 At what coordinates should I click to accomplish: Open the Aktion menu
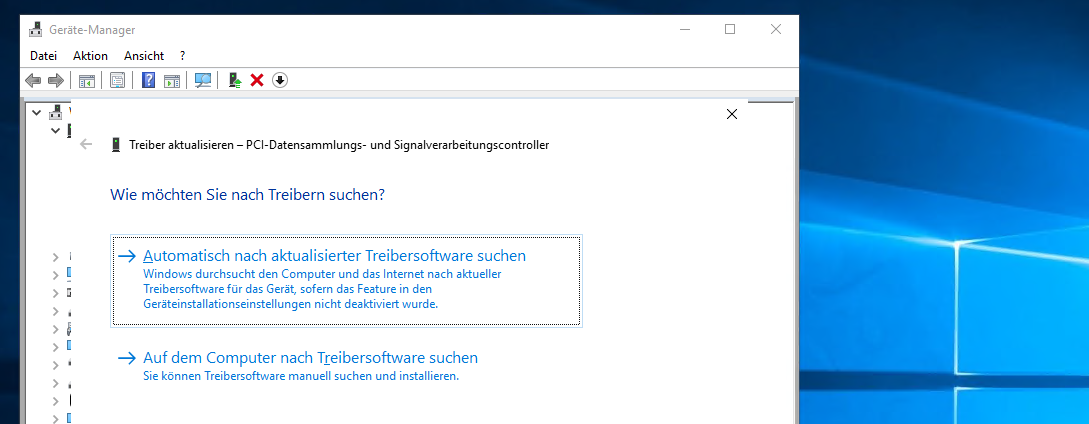pos(90,56)
